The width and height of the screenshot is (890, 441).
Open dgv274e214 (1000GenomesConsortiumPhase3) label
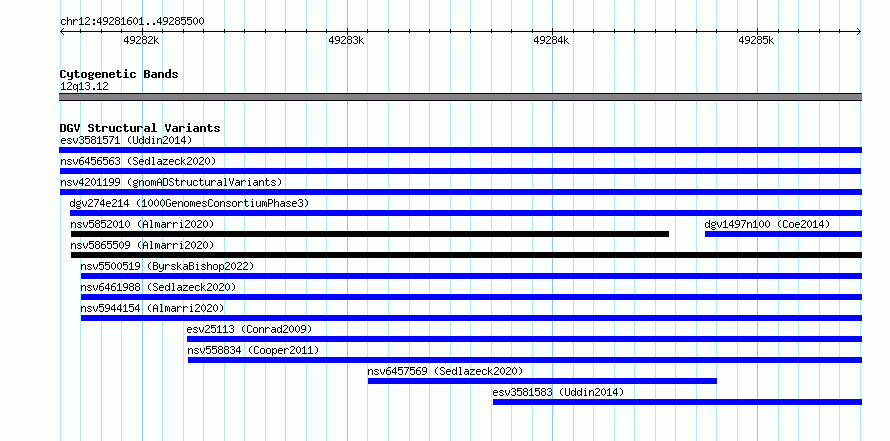click(x=190, y=203)
